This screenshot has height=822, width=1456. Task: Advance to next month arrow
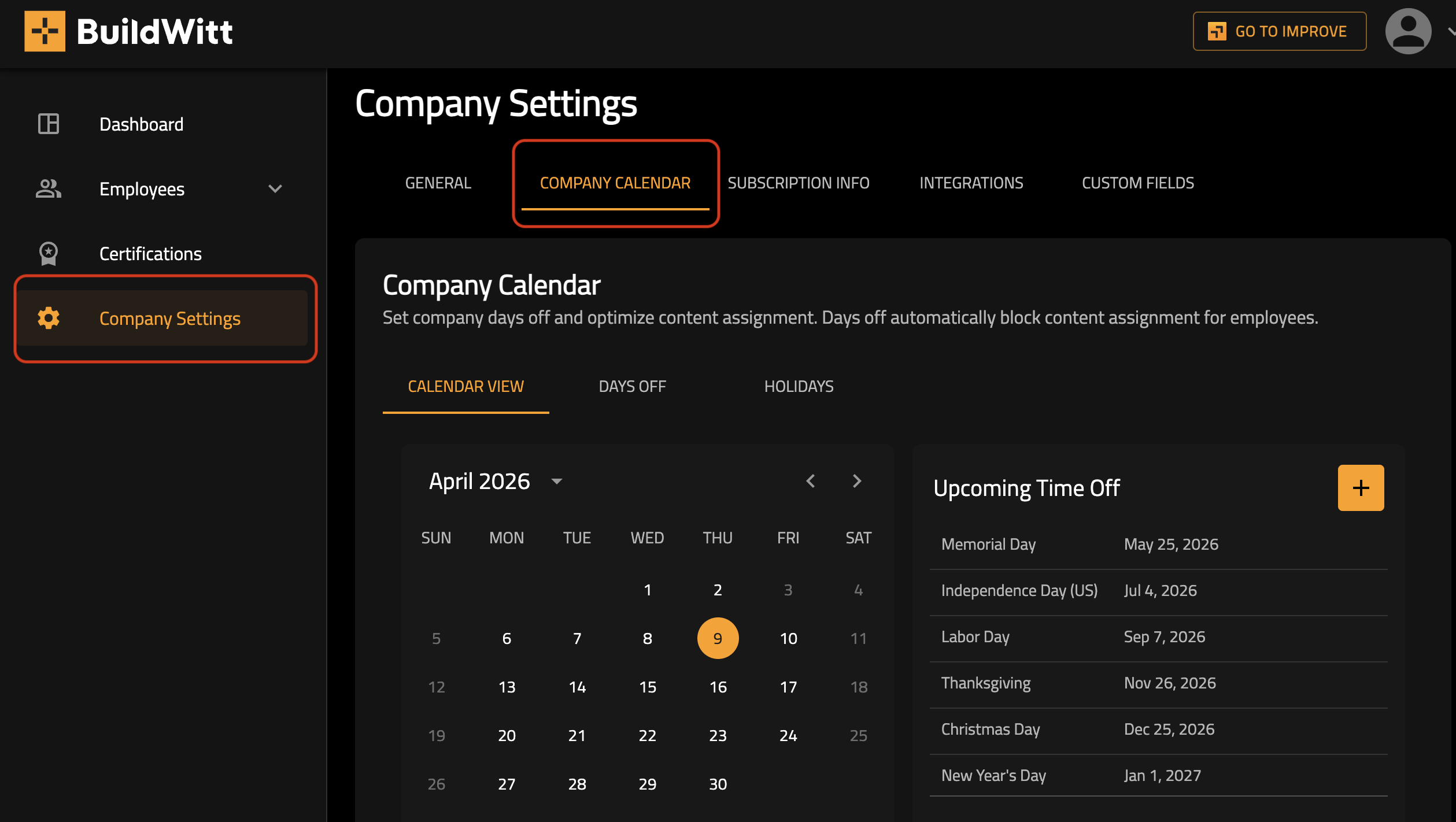click(857, 481)
